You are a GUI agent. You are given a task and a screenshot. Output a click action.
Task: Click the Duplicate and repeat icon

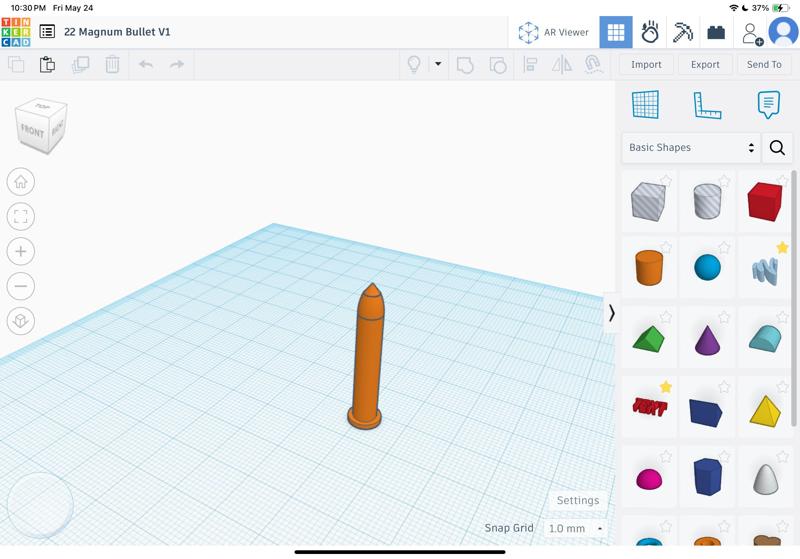[x=80, y=64]
